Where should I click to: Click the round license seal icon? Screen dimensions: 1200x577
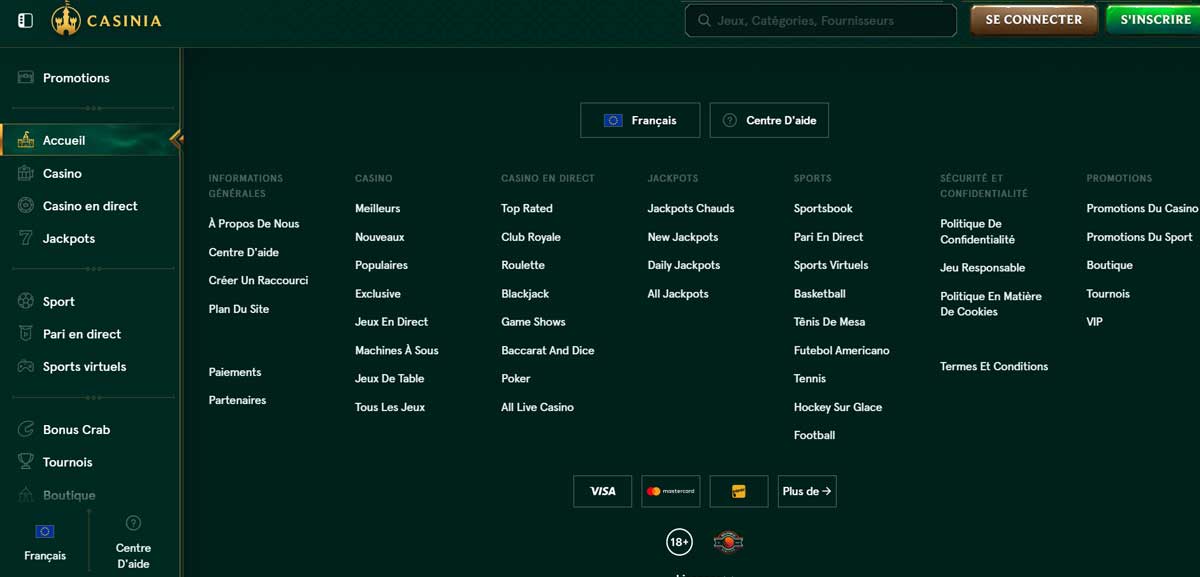click(x=728, y=543)
